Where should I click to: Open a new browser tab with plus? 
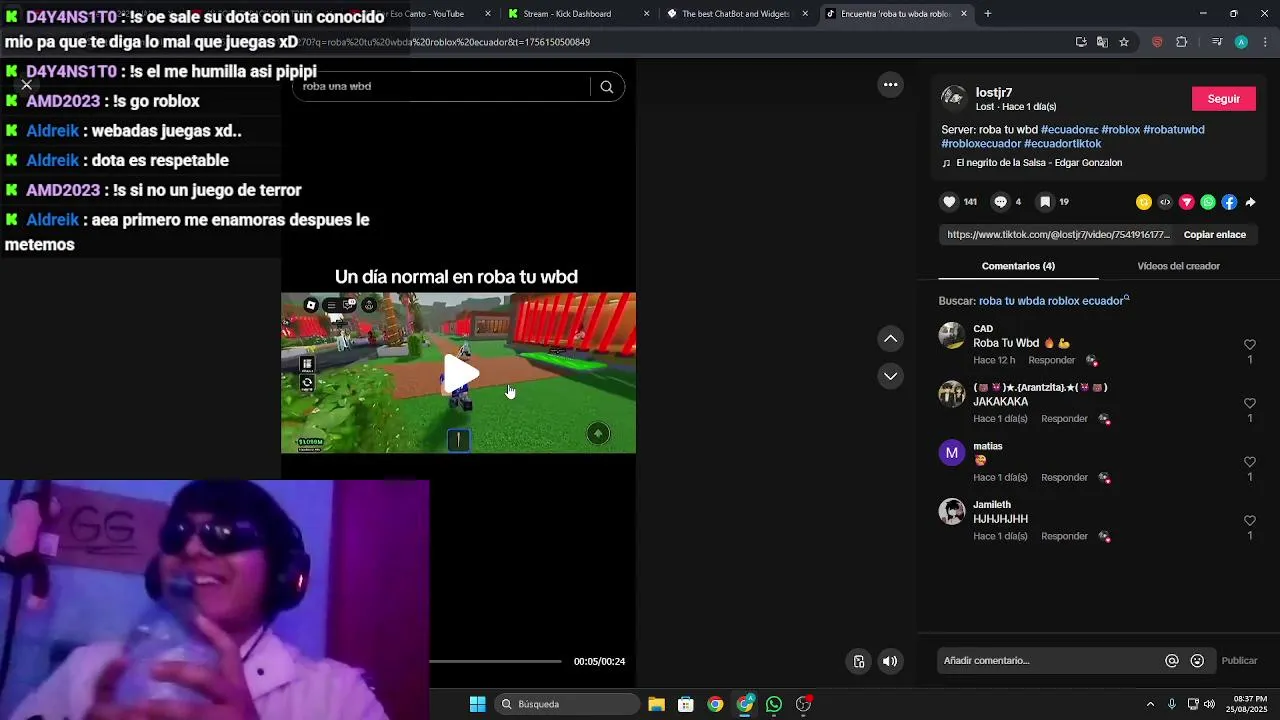tap(988, 14)
